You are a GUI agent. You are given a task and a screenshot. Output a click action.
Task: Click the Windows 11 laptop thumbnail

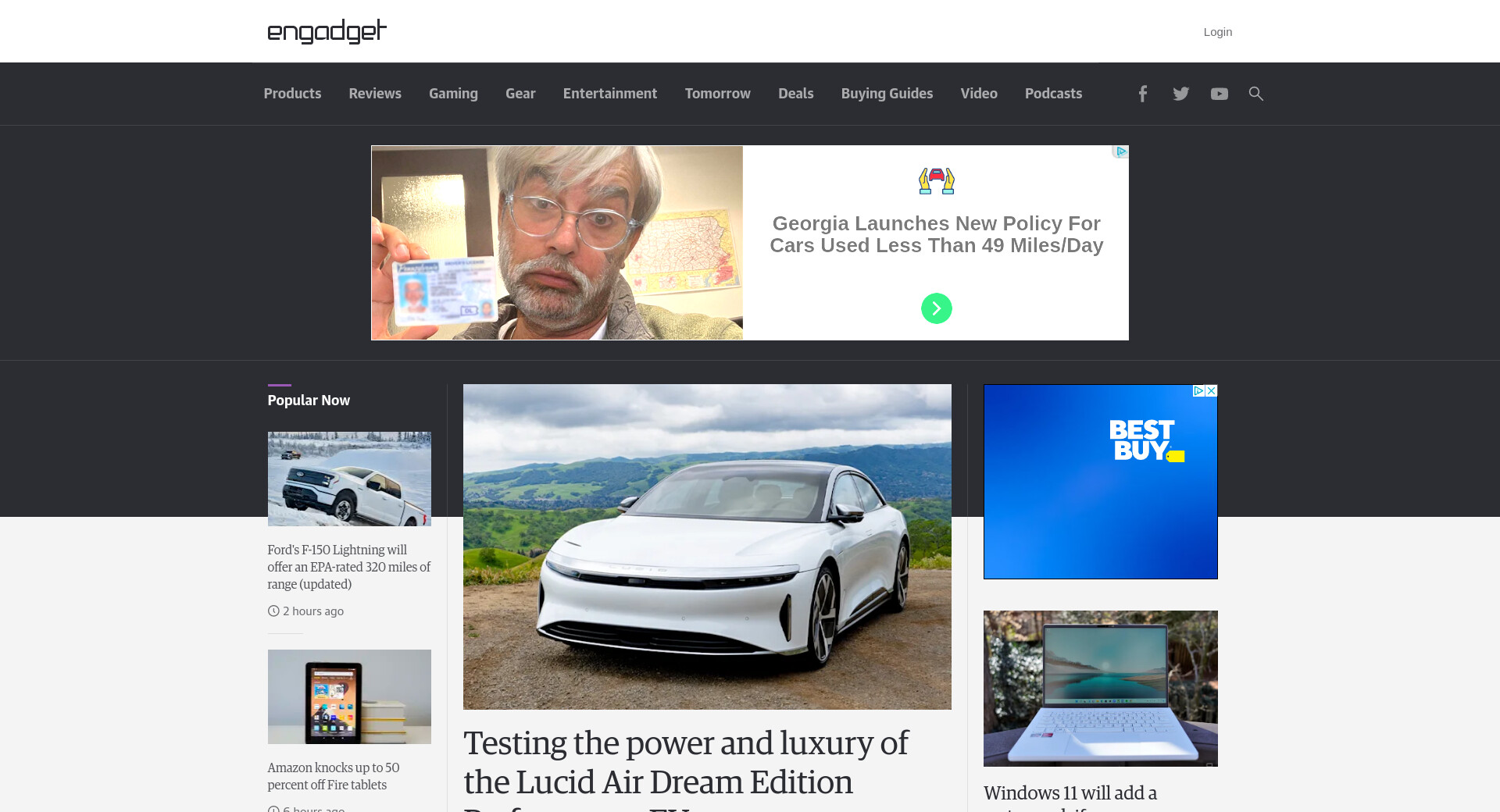(x=1100, y=689)
